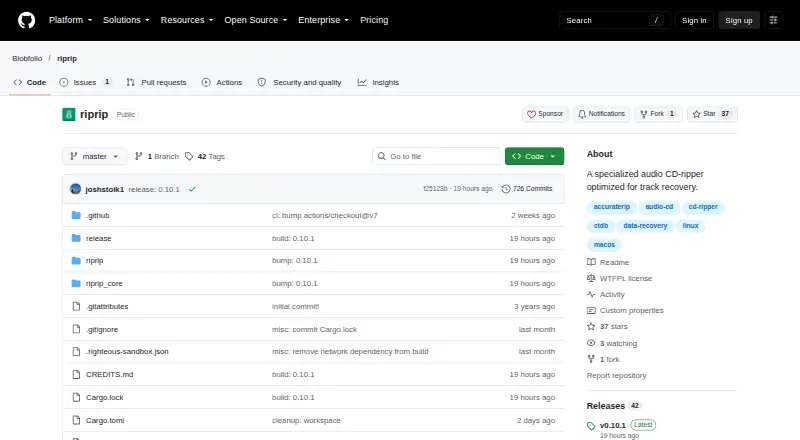Open the accuraterip topic tag
This screenshot has height=440, width=800.
pos(611,207)
